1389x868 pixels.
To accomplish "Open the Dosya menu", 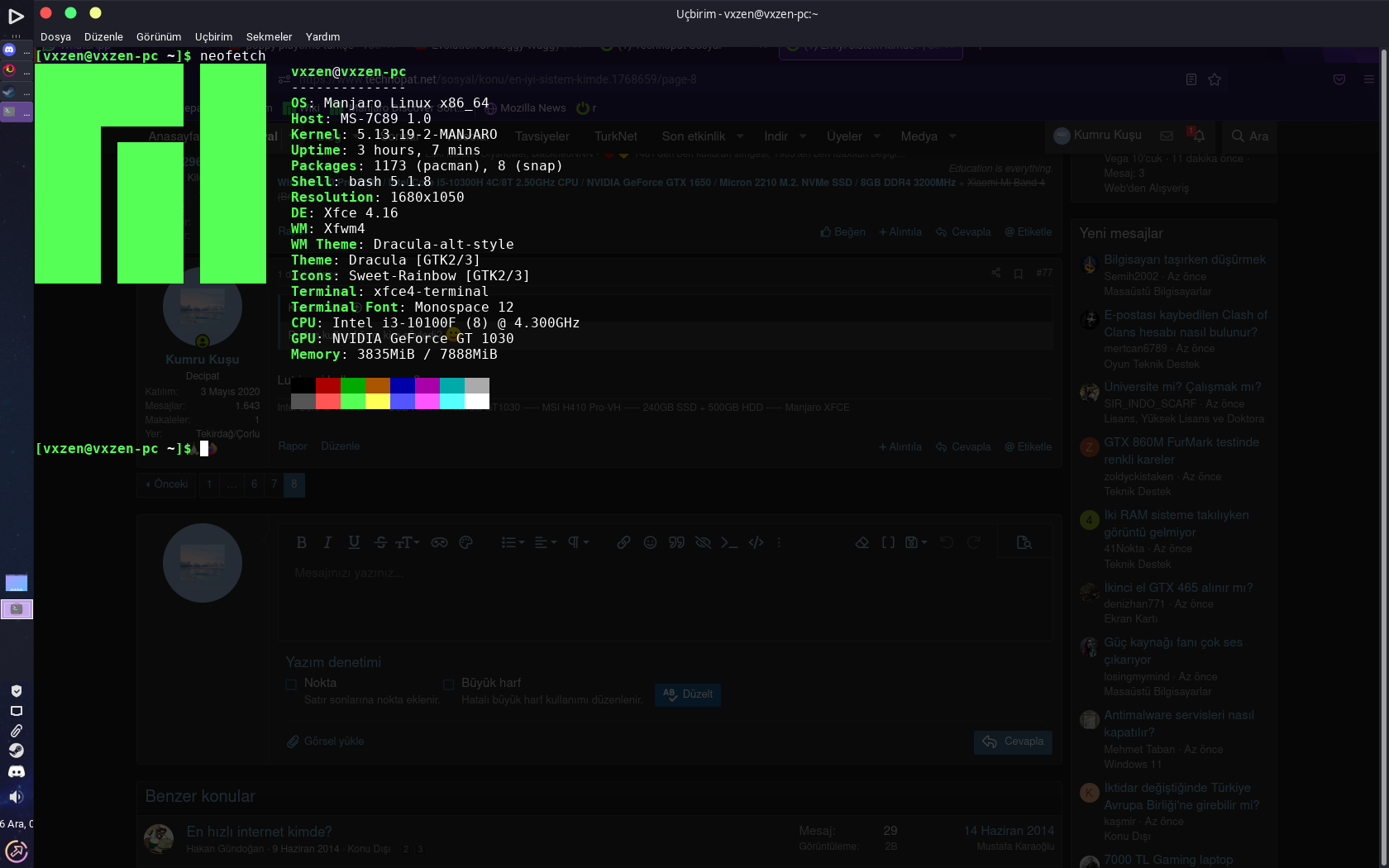I will 55,37.
